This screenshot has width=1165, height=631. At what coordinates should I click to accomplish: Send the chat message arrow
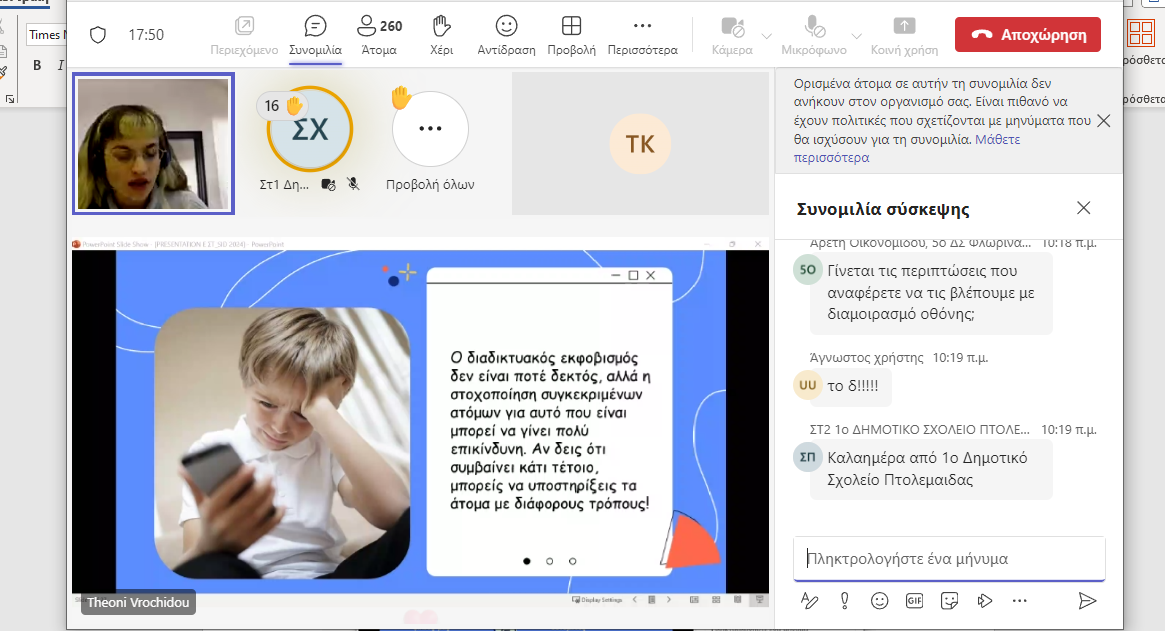(1087, 601)
